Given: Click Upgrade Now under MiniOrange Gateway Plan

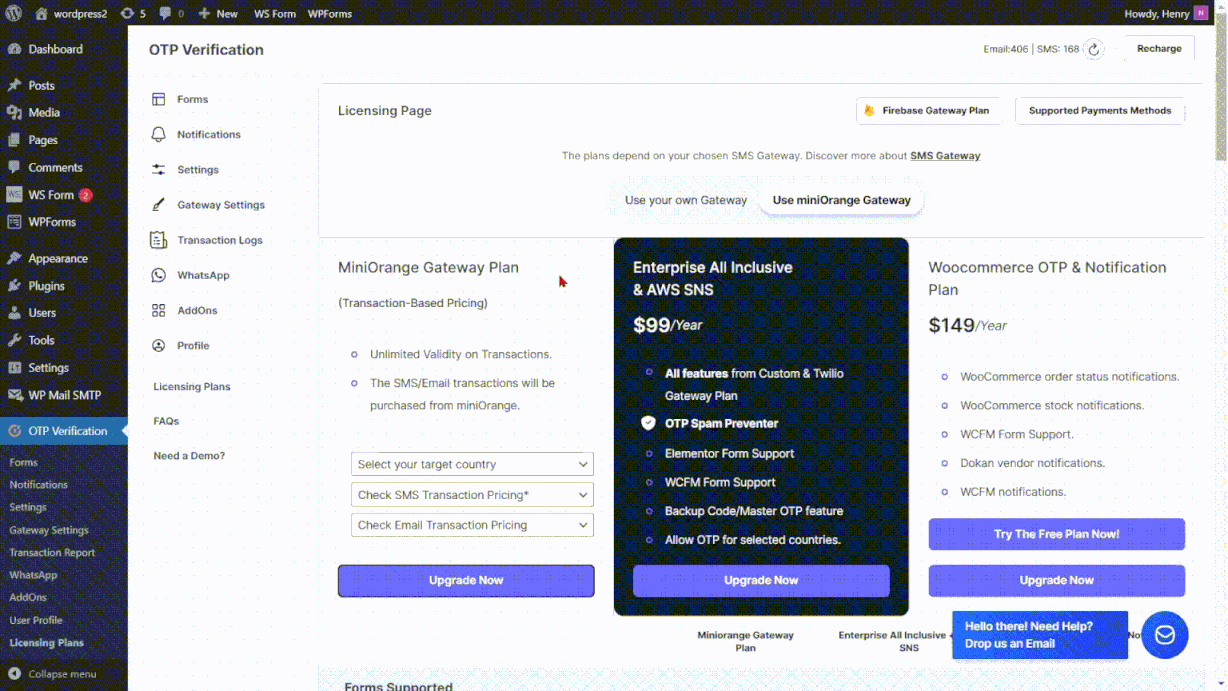Looking at the screenshot, I should (x=466, y=580).
